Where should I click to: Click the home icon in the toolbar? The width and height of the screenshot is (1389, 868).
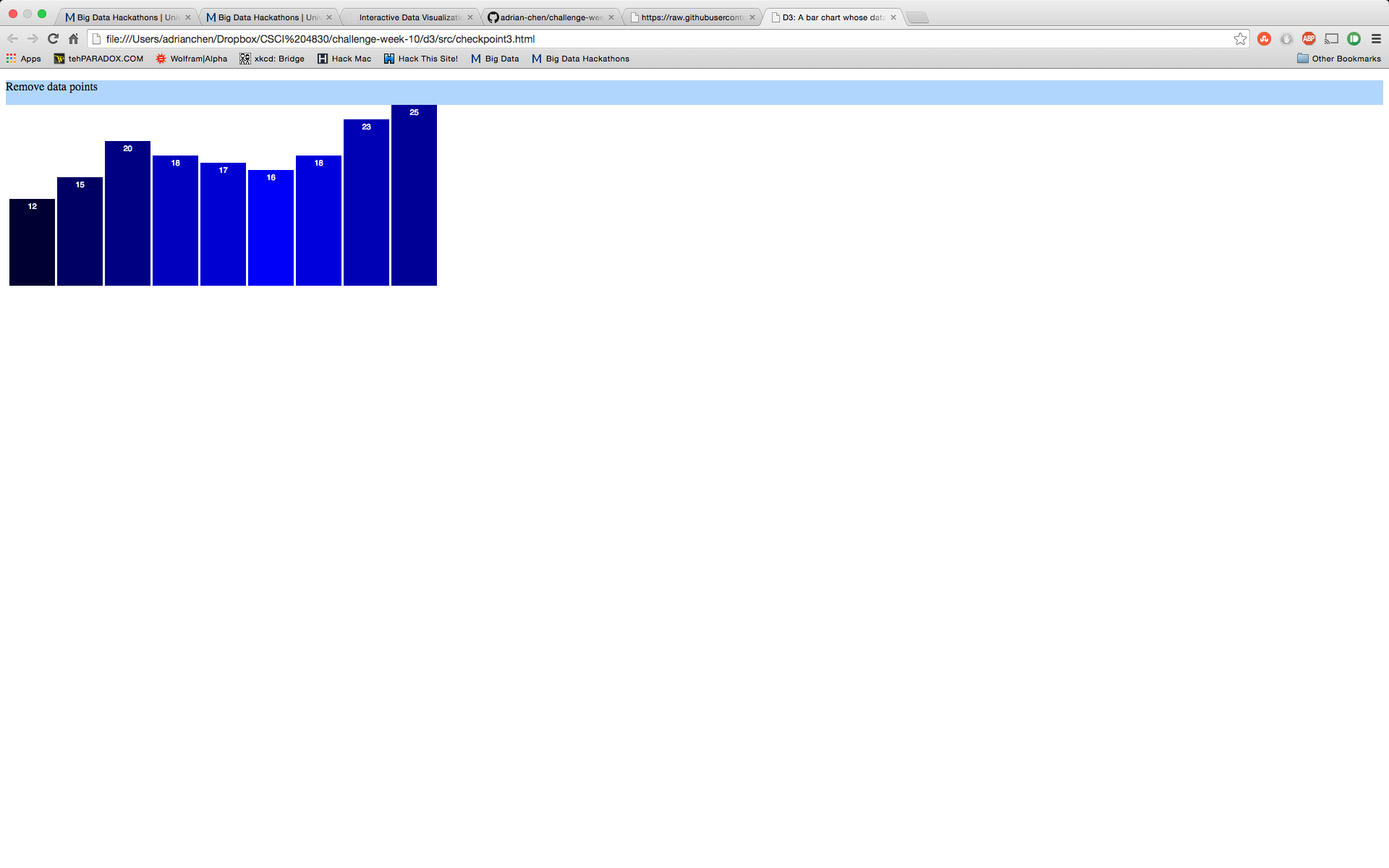coord(73,39)
